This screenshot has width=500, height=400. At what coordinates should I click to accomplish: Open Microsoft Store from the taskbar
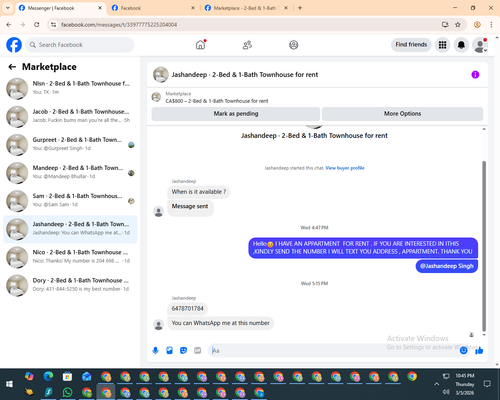[x=68, y=376]
